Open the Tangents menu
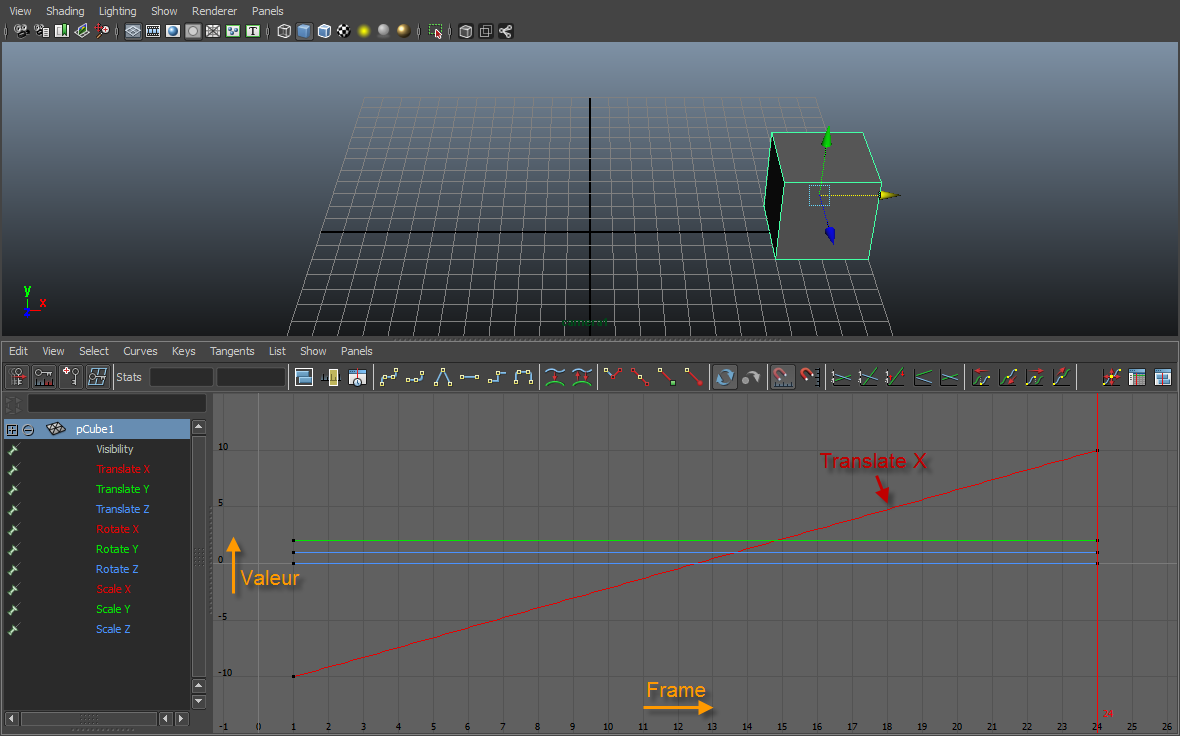Image resolution: width=1180 pixels, height=736 pixels. tap(232, 351)
